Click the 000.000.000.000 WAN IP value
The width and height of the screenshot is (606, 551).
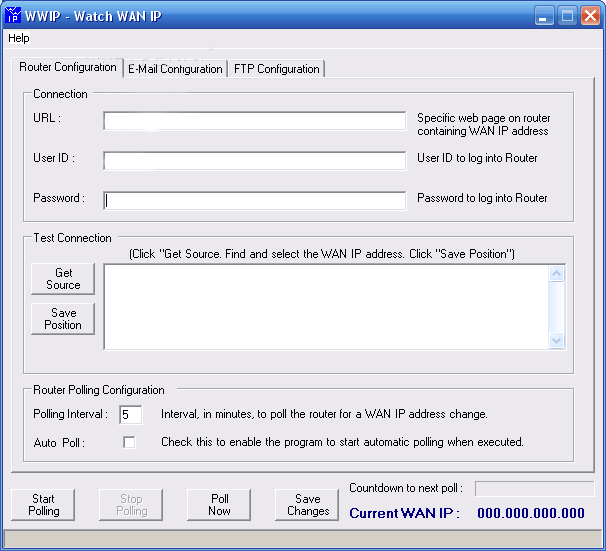click(x=531, y=513)
